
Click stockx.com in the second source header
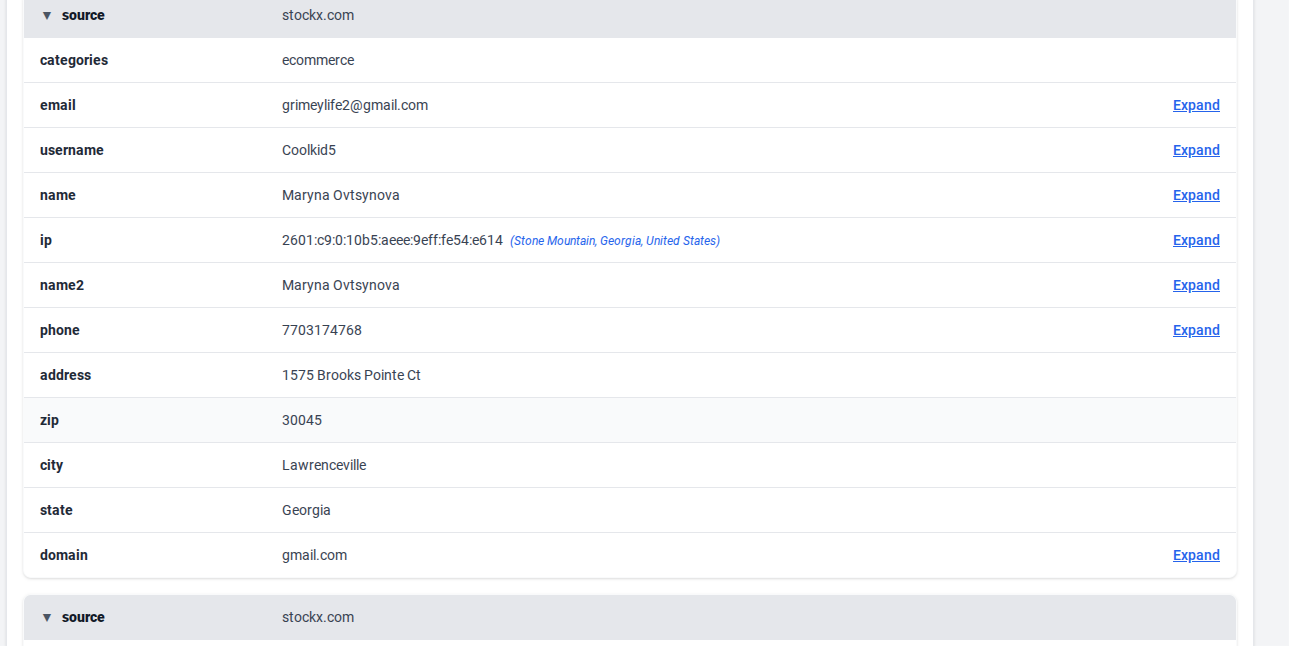tap(318, 617)
